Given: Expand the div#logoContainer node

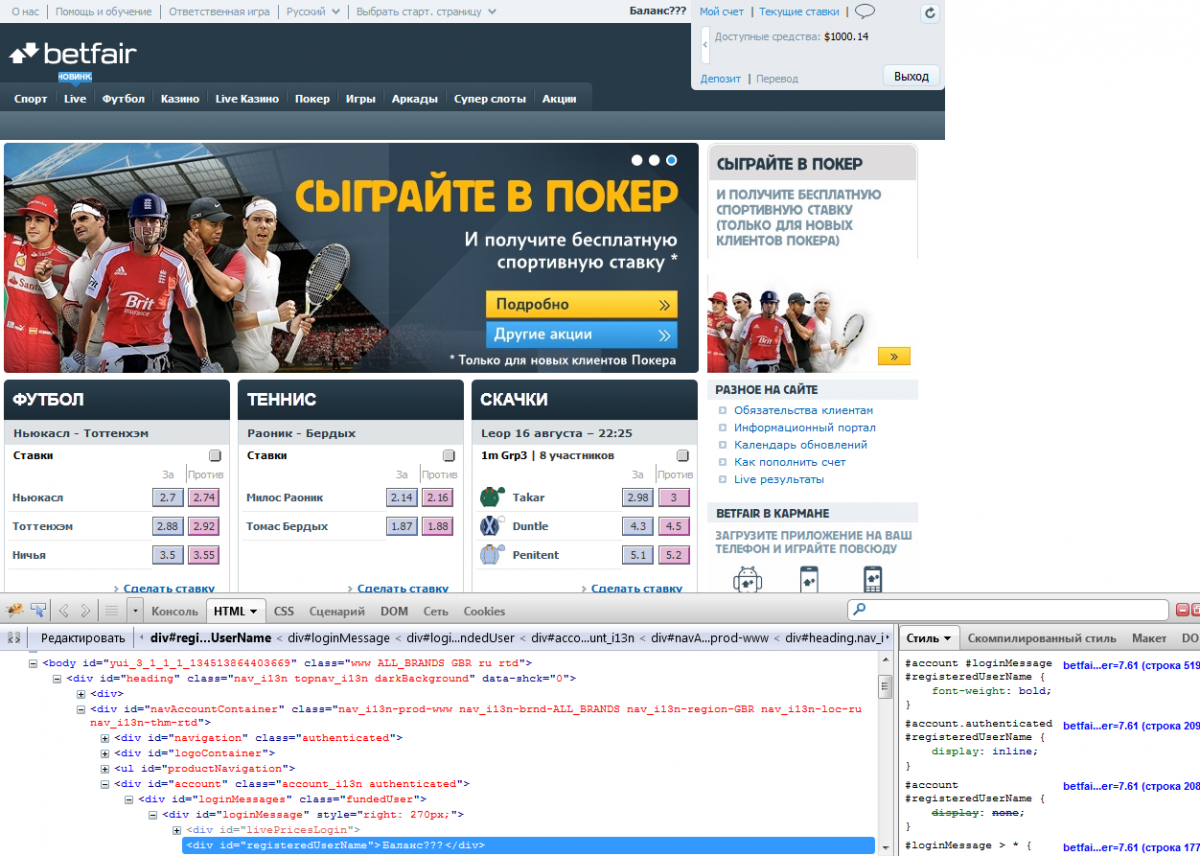Looking at the screenshot, I should pyautogui.click(x=105, y=753).
